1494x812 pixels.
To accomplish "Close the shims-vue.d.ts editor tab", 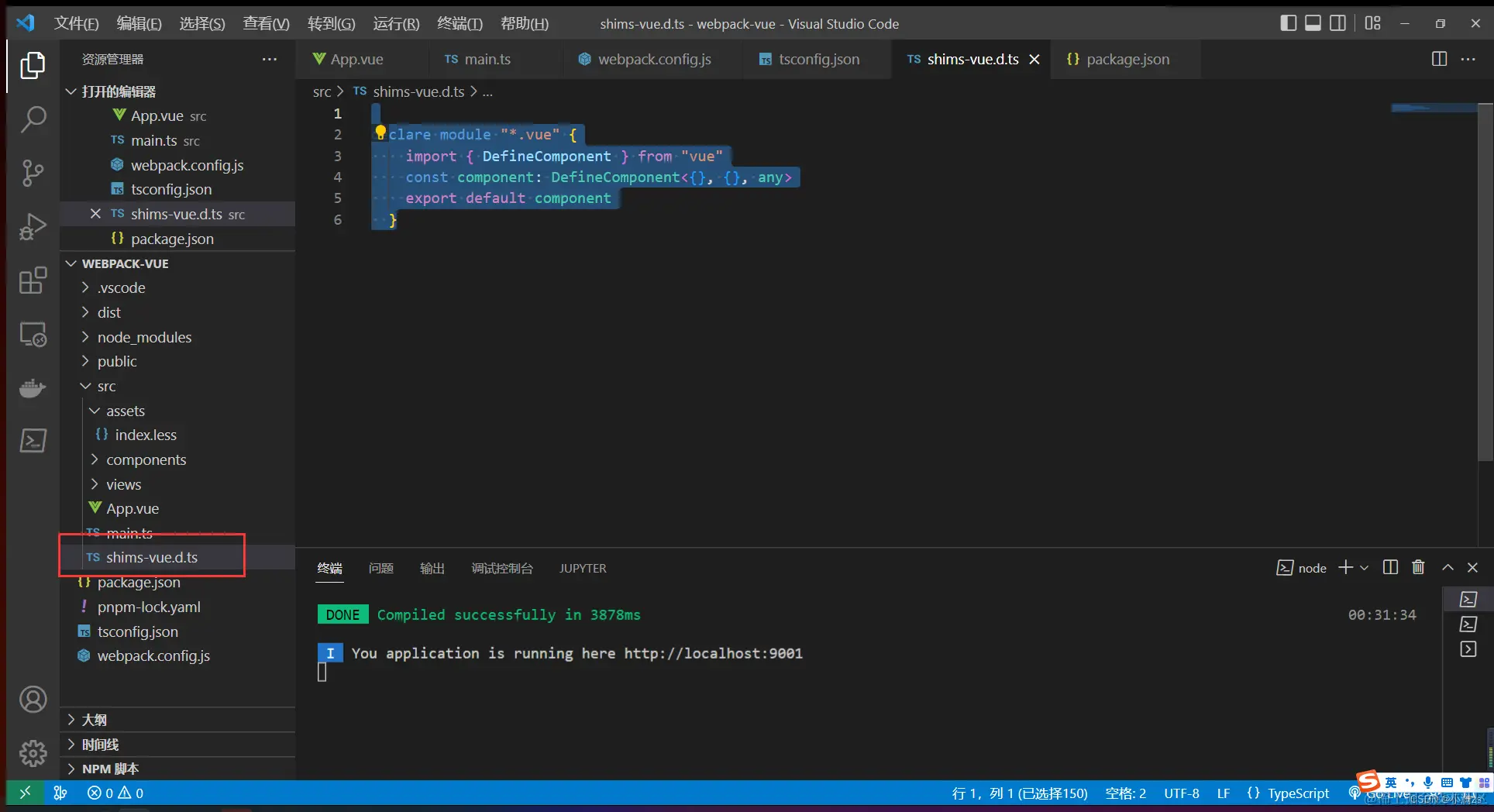I will 1034,59.
